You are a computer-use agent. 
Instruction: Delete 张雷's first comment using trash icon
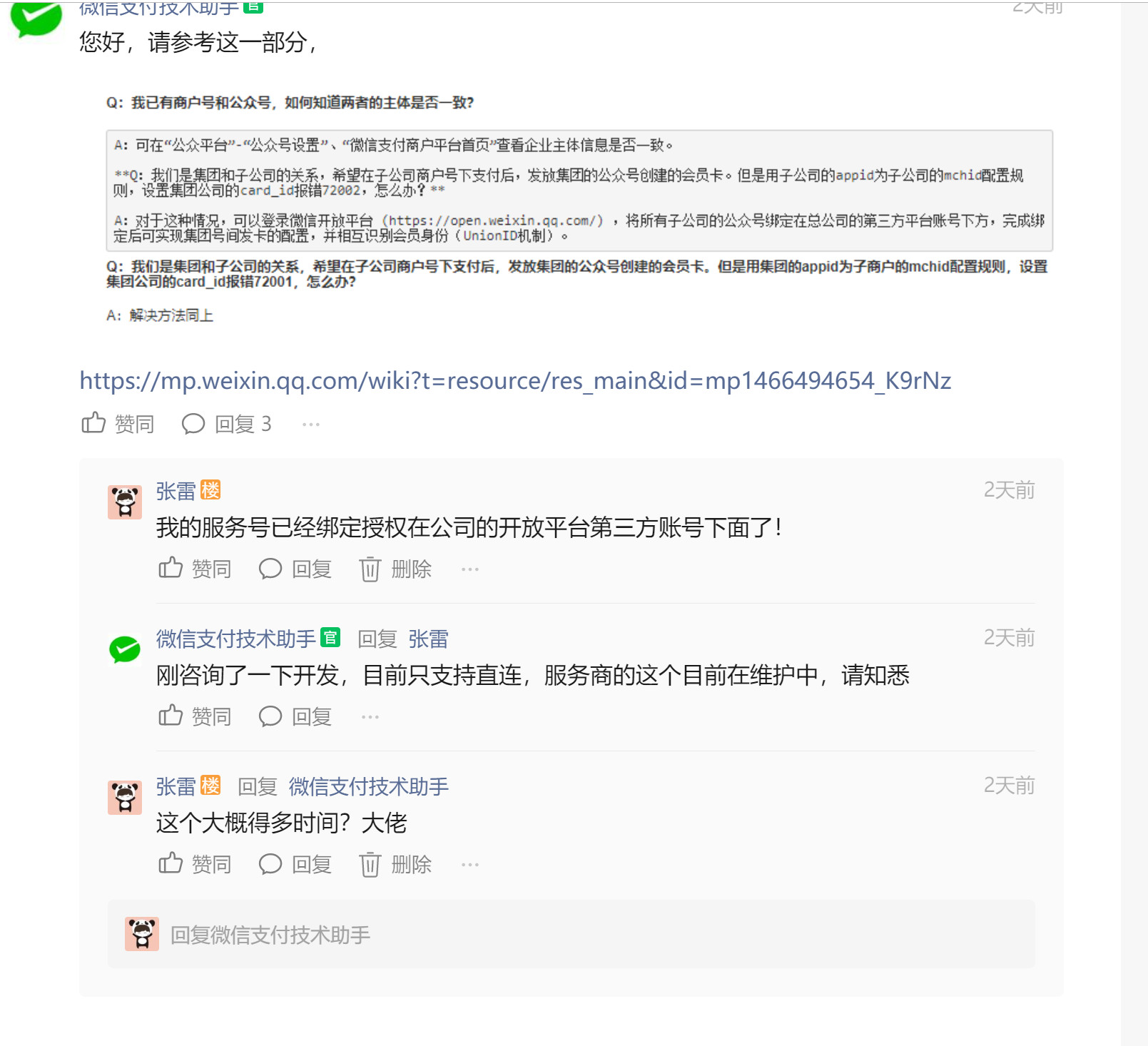[x=370, y=569]
